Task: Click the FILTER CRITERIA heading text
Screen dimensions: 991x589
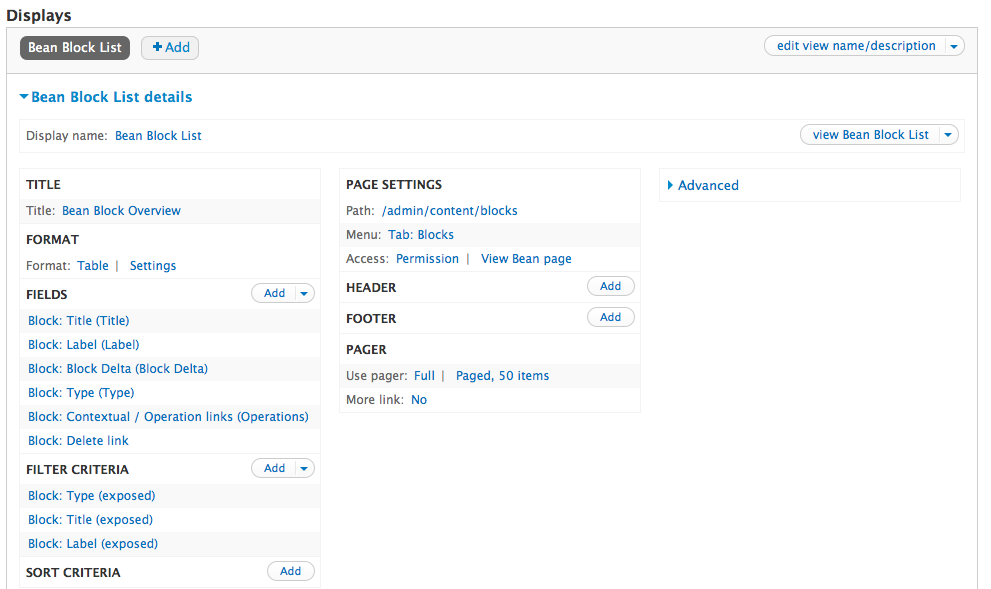Action: point(77,470)
